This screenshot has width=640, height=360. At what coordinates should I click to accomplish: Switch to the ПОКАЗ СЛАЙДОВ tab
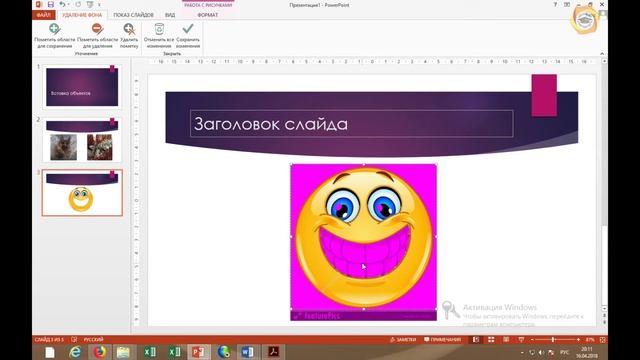[x=133, y=15]
